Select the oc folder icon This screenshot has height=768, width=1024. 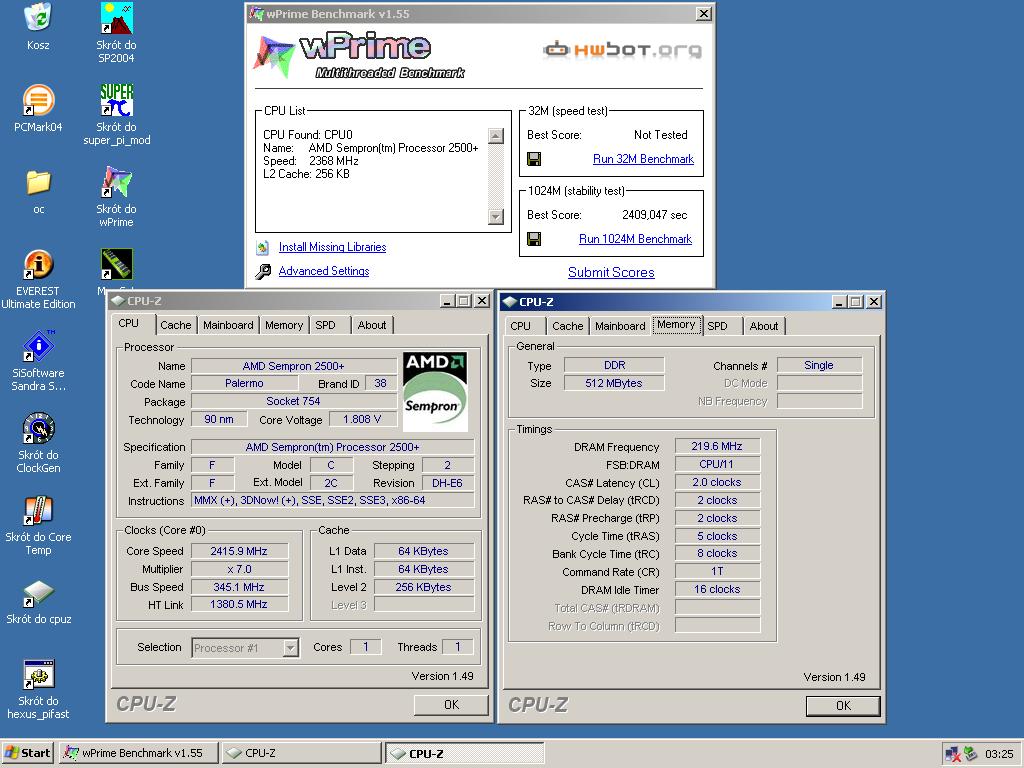[39, 183]
